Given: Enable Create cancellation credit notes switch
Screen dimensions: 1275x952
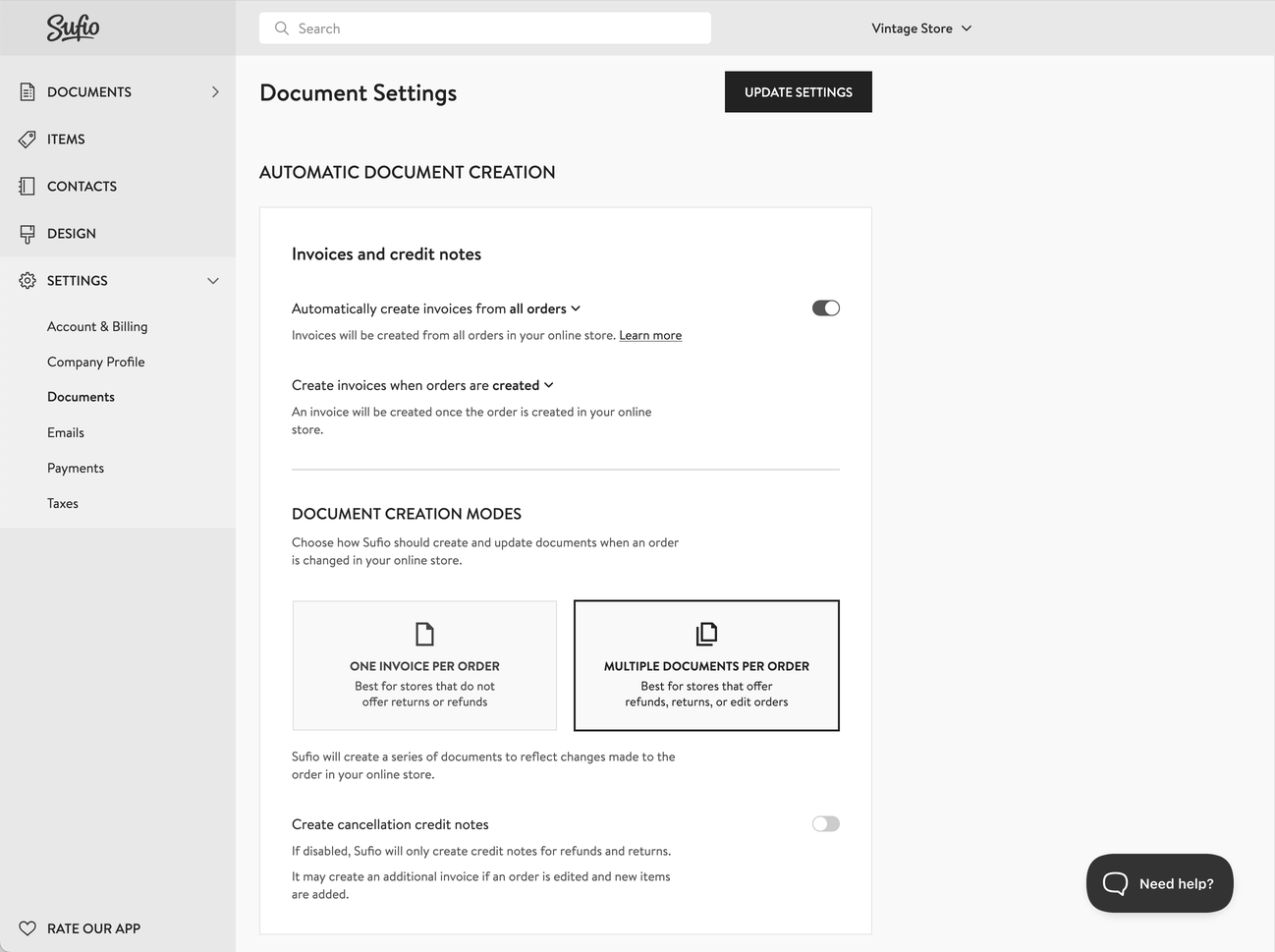Looking at the screenshot, I should pyautogui.click(x=826, y=824).
